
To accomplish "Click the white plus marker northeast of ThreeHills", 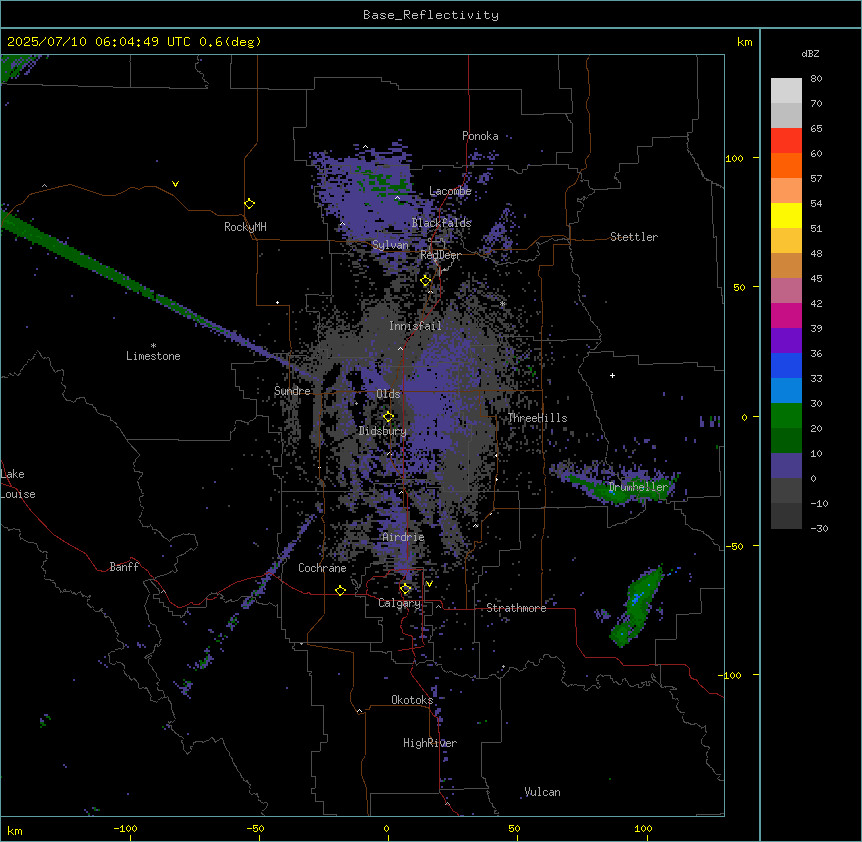I will [x=612, y=375].
